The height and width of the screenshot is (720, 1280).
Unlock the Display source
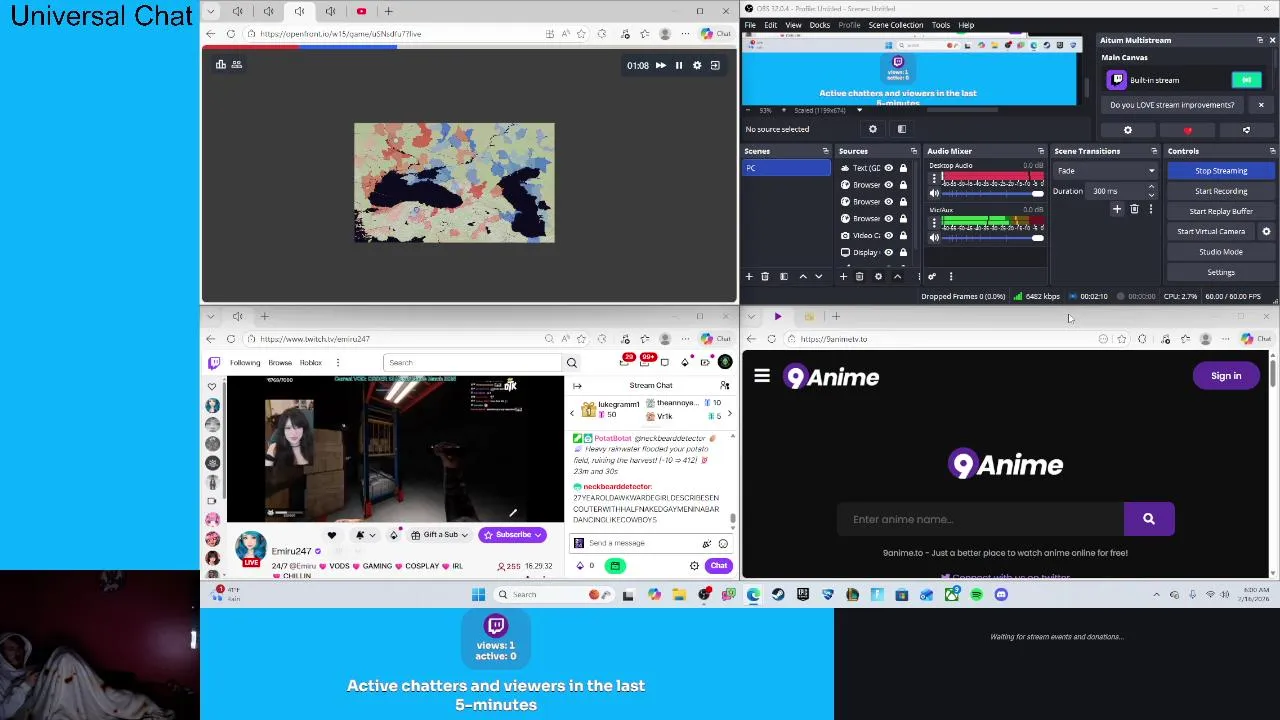pyautogui.click(x=903, y=252)
